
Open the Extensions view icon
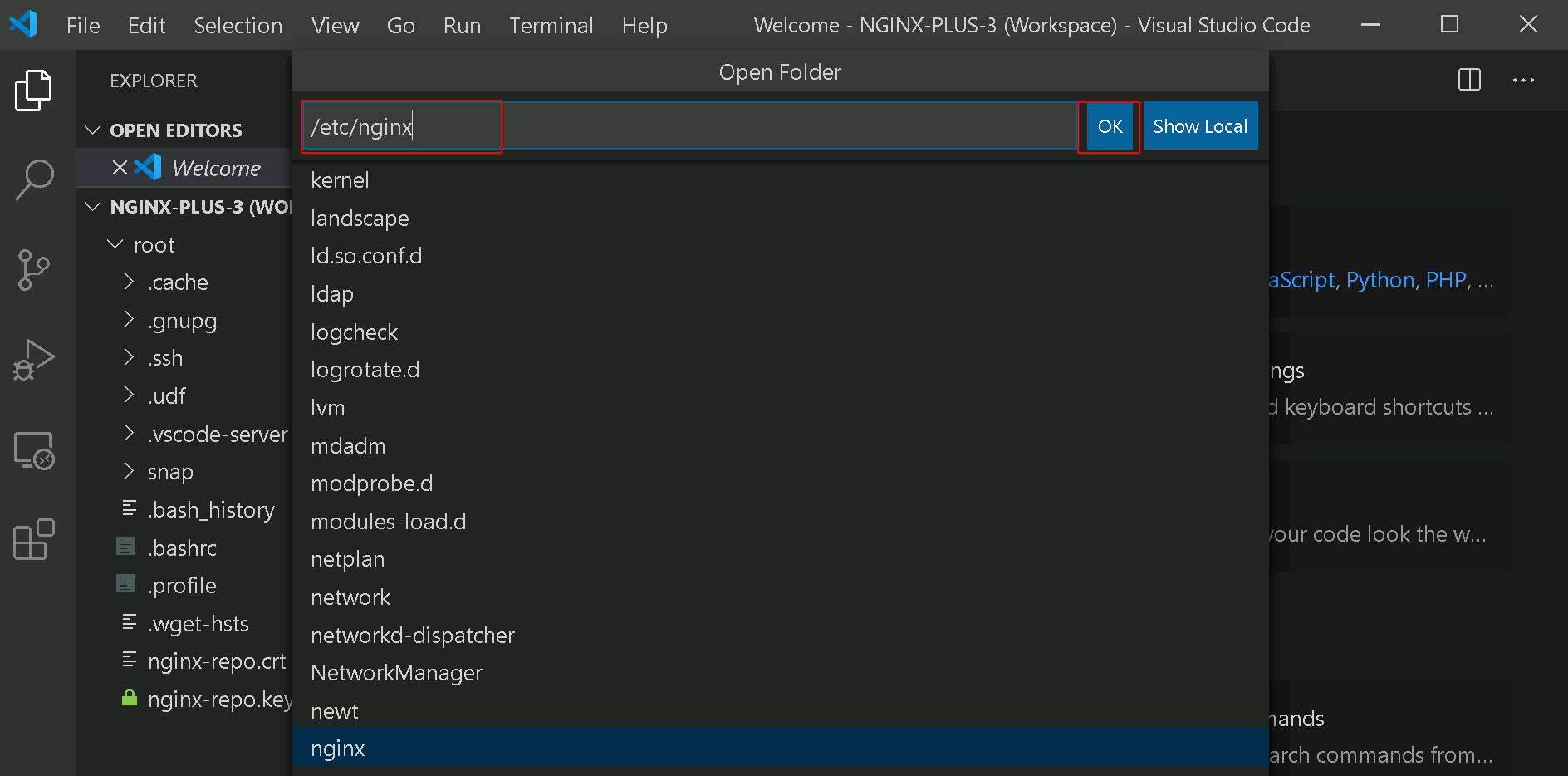(x=34, y=540)
